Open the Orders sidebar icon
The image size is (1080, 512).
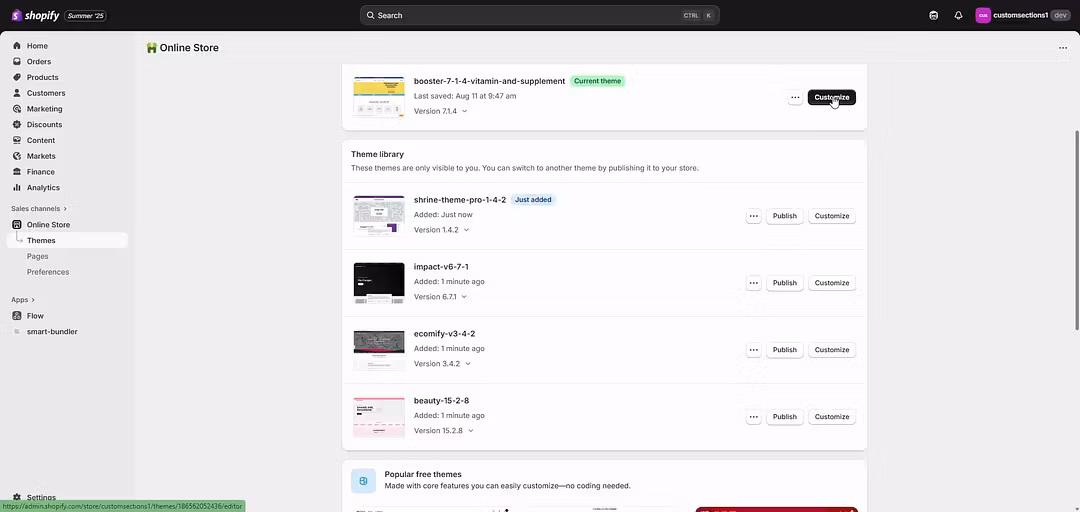17,62
